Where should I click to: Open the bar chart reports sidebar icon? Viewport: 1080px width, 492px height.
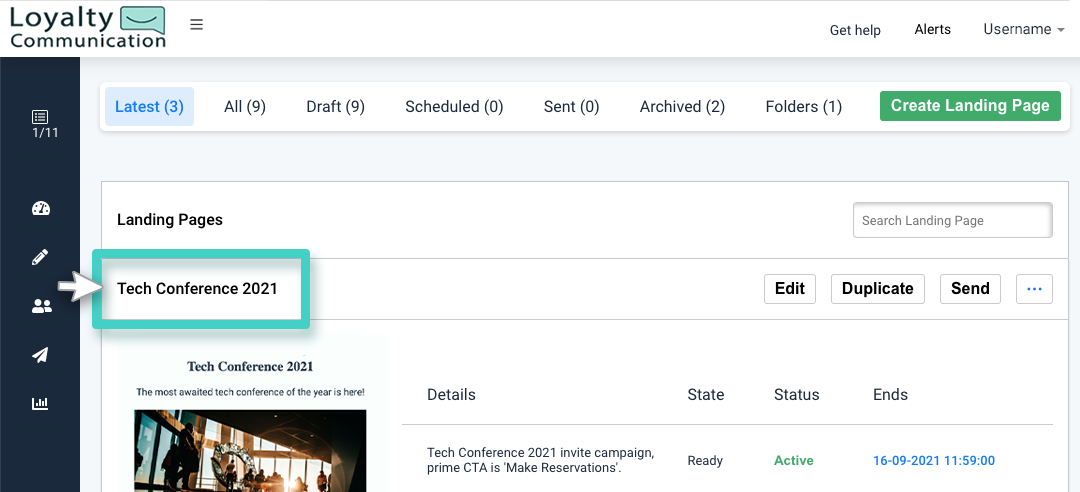point(40,403)
